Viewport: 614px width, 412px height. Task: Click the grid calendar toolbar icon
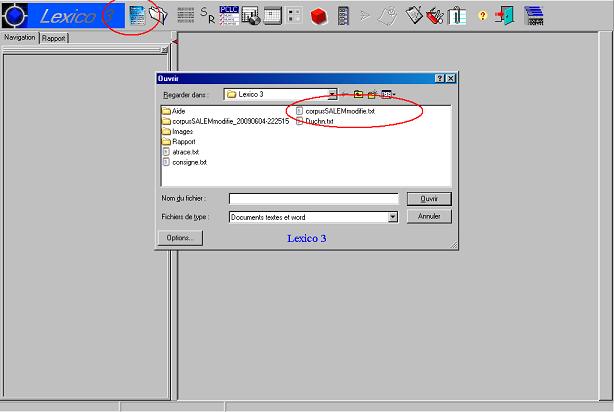pos(273,16)
